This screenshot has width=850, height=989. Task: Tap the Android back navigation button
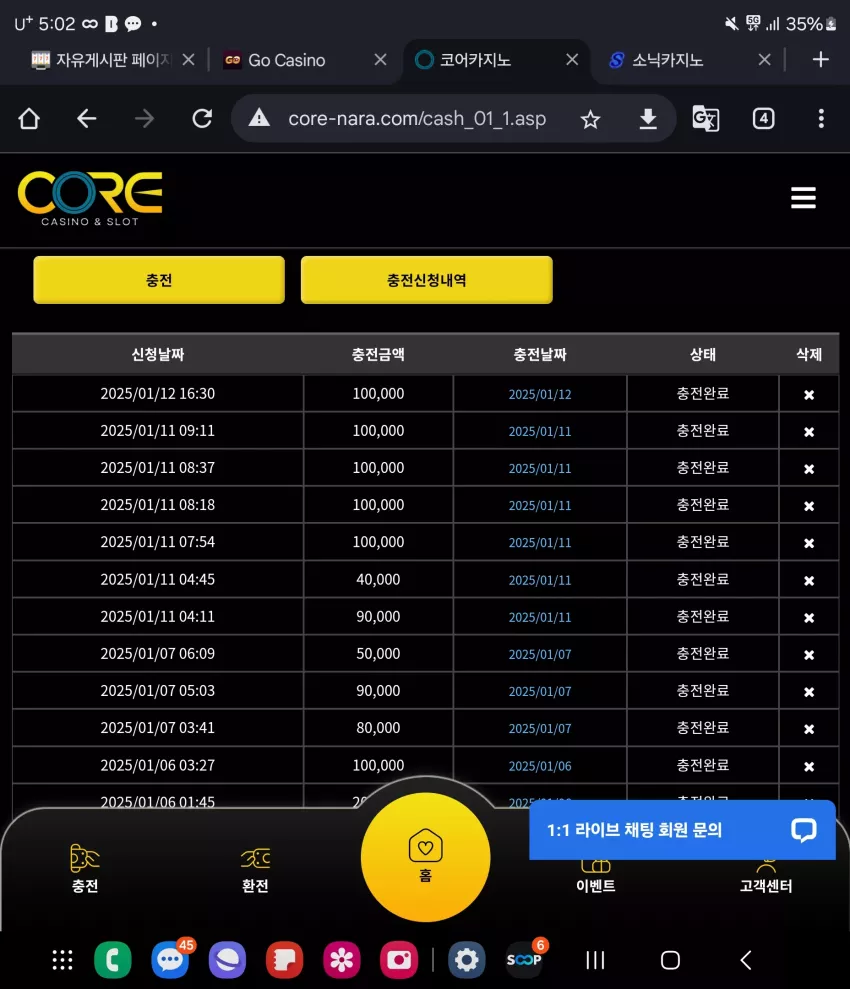point(746,960)
